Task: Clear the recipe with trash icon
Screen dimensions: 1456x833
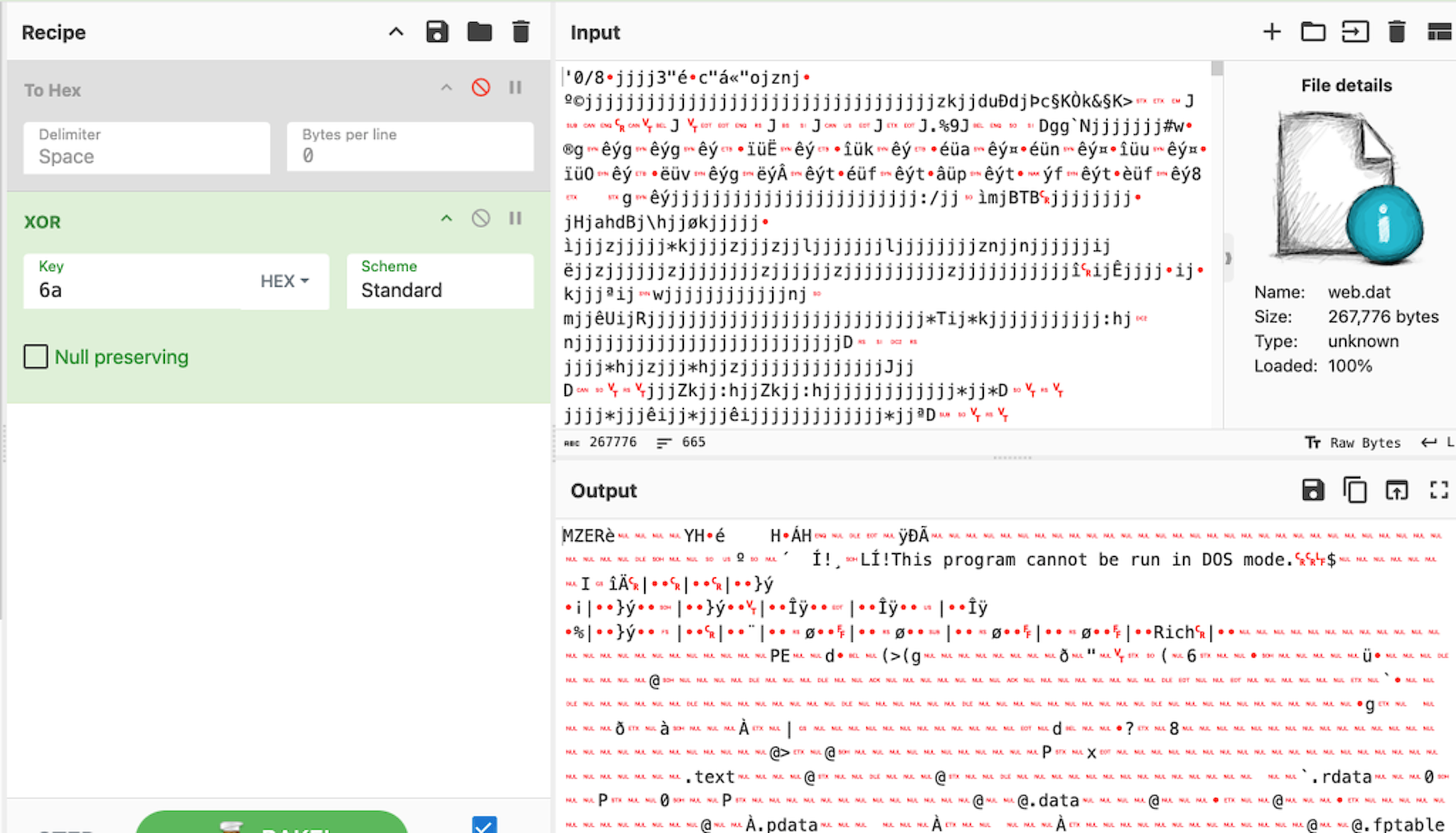Action: click(521, 32)
